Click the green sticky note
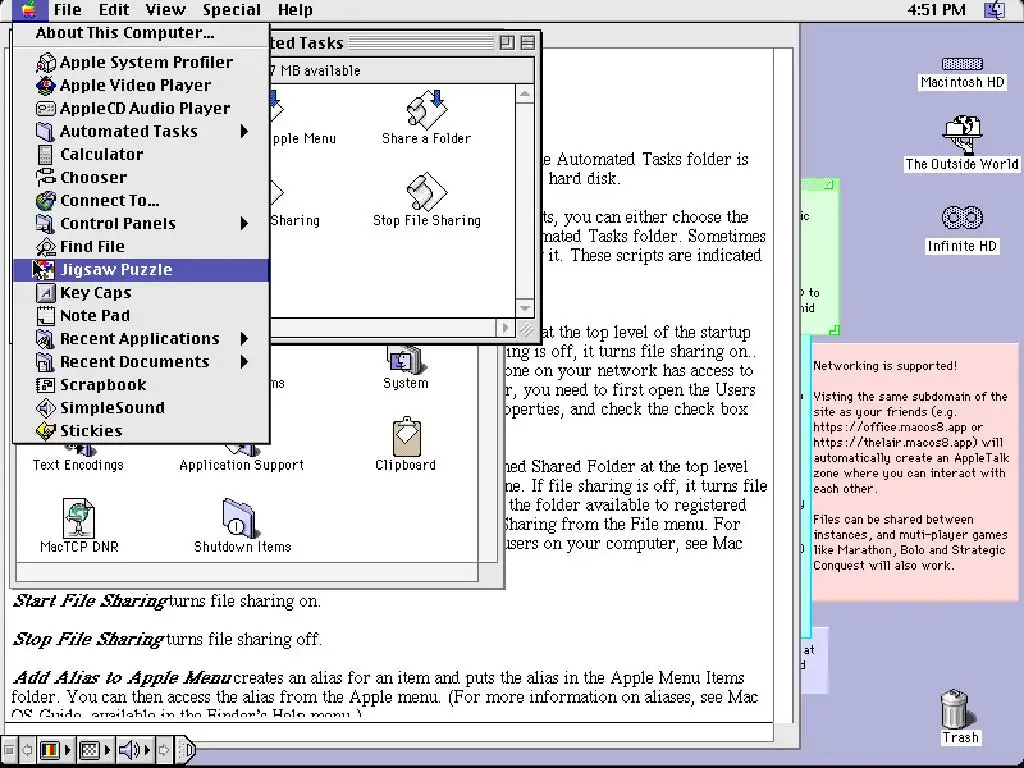Viewport: 1024px width, 768px height. (820, 257)
